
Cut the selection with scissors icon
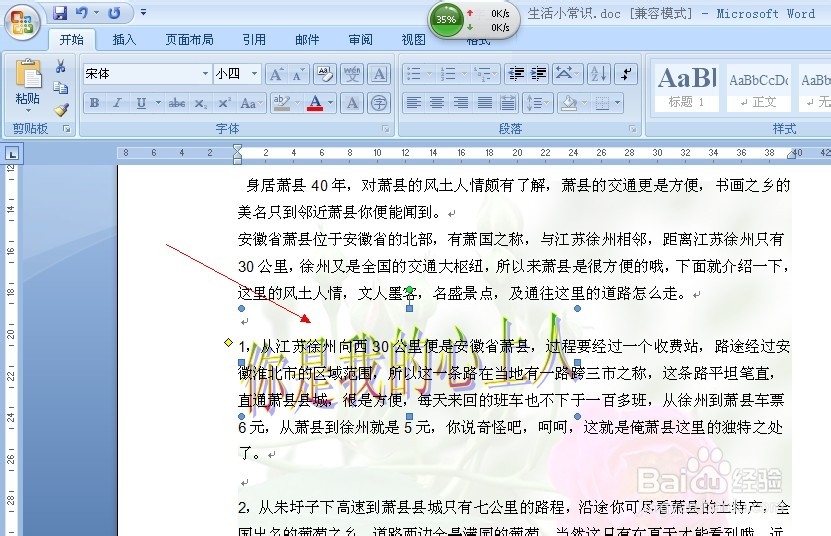click(x=60, y=66)
